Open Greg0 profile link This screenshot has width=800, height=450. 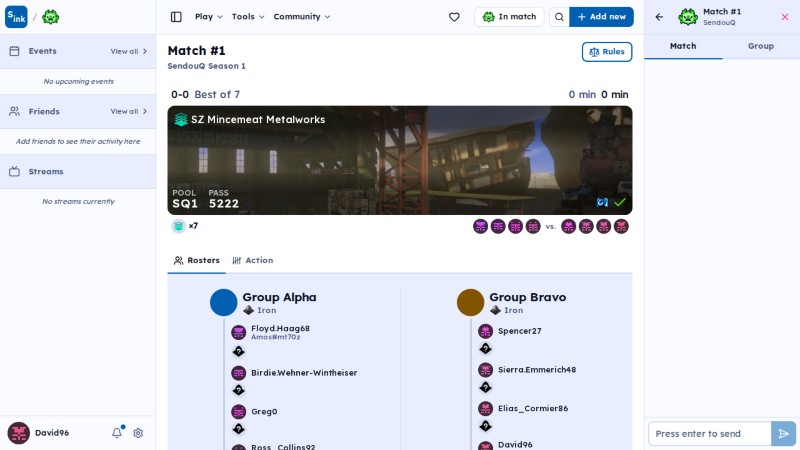click(264, 412)
